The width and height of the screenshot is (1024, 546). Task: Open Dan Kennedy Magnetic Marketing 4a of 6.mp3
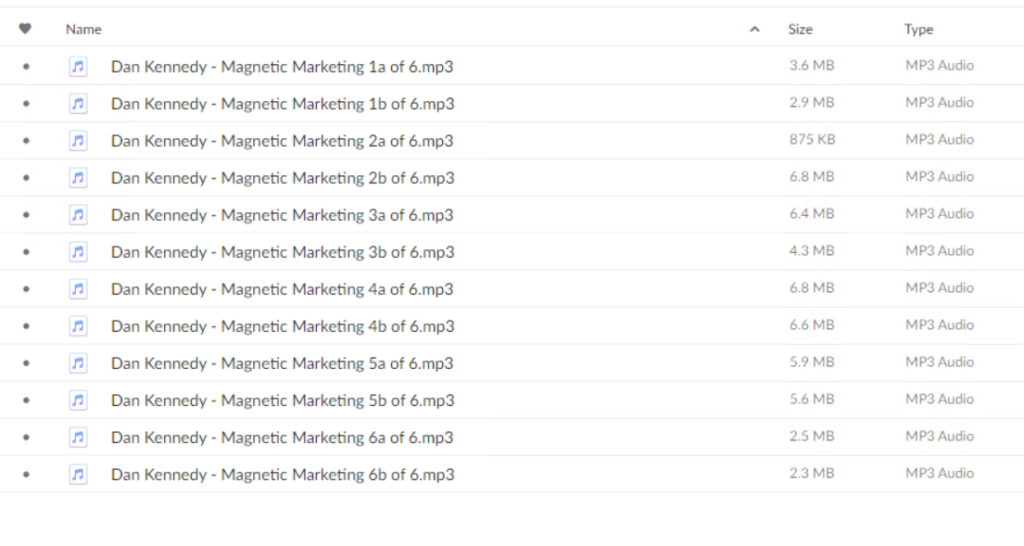(x=282, y=289)
